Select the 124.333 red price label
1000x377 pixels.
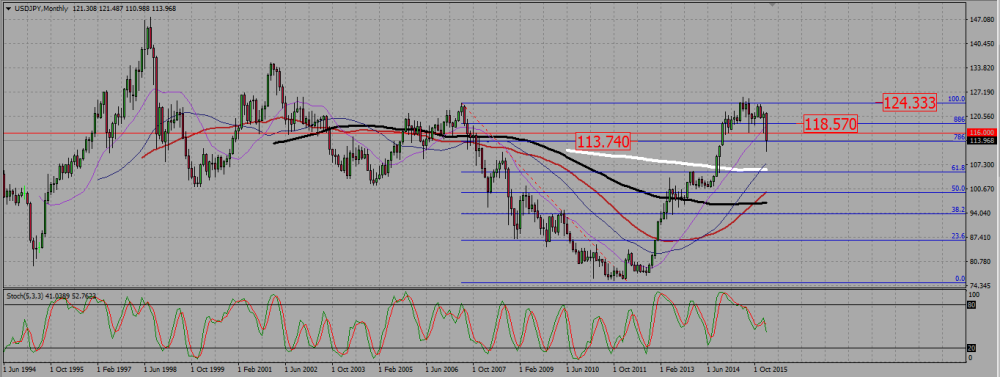click(x=909, y=102)
